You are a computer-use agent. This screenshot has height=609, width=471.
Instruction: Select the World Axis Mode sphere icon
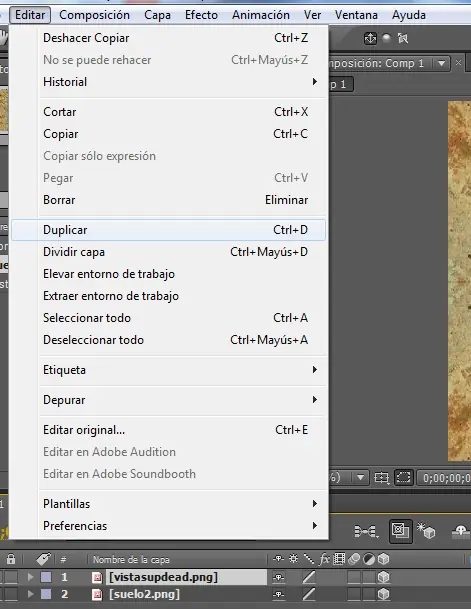pyautogui.click(x=386, y=38)
